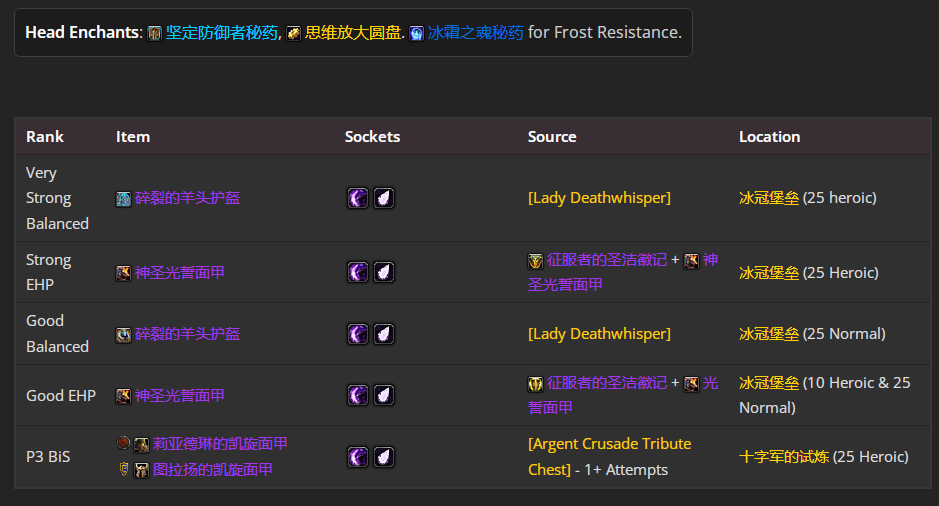Open the 冰霜之魂秘药 link
The image size is (939, 506).
[x=475, y=32]
